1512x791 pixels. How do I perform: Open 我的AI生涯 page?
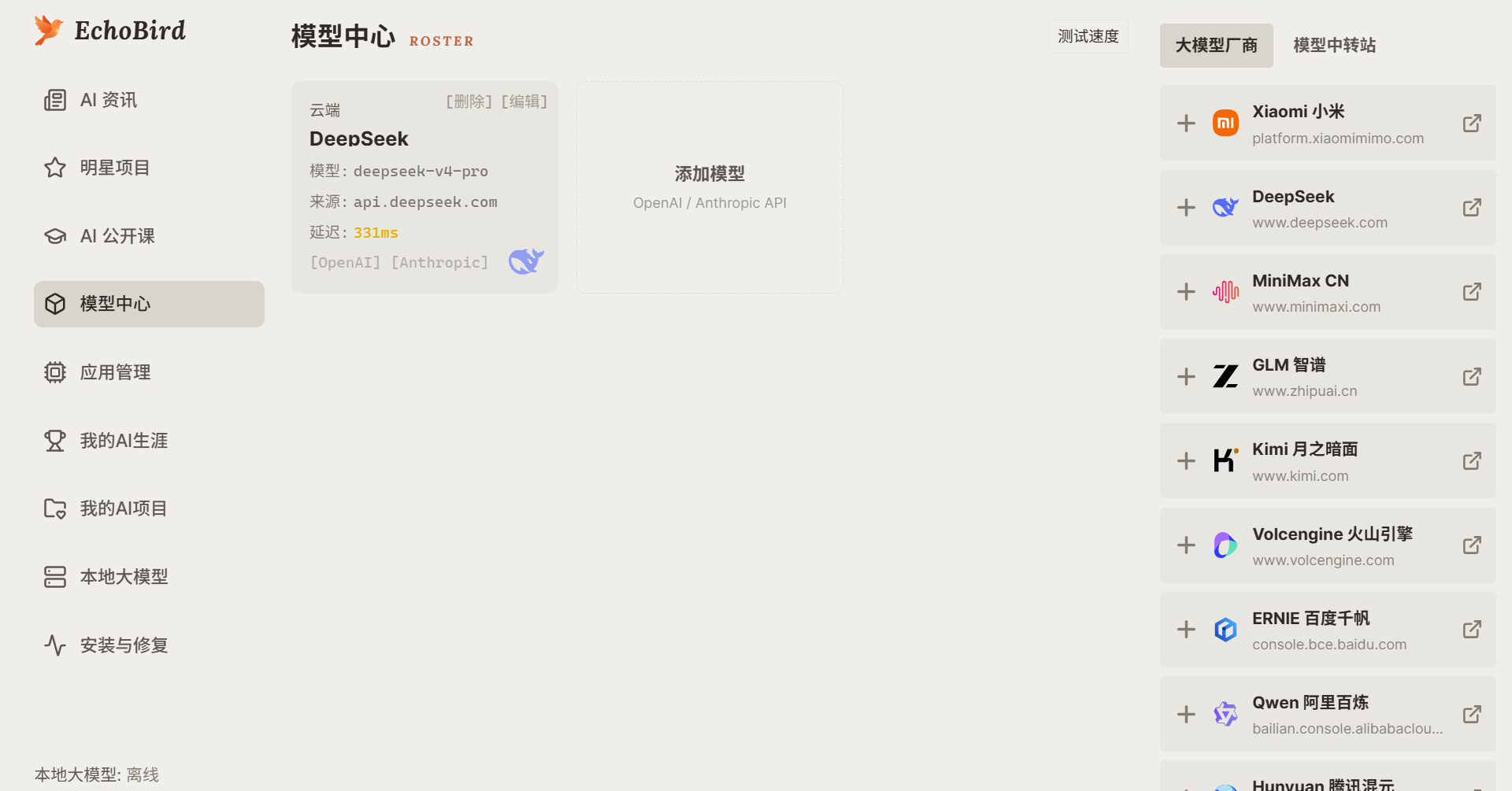[x=149, y=441]
